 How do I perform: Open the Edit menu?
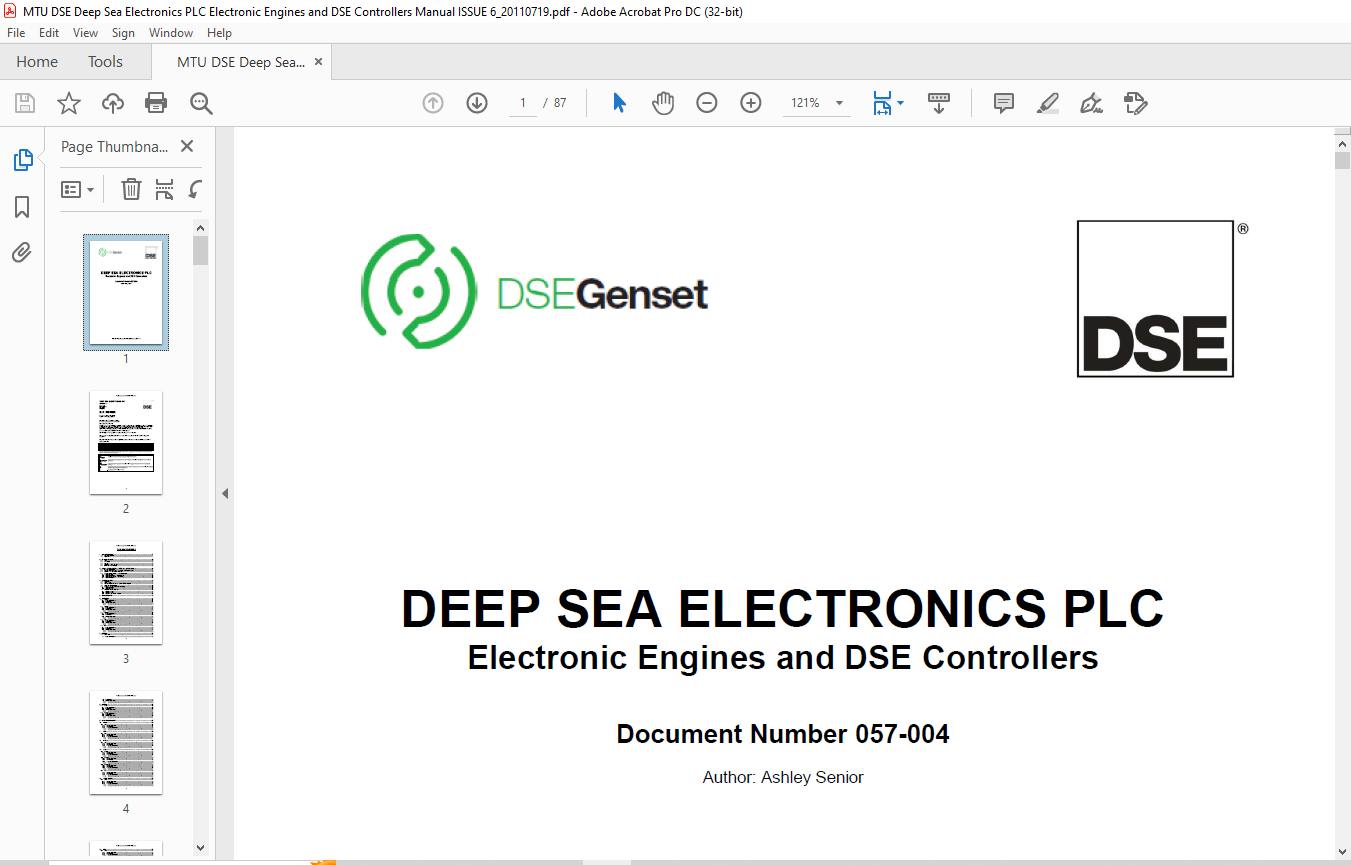pyautogui.click(x=49, y=33)
